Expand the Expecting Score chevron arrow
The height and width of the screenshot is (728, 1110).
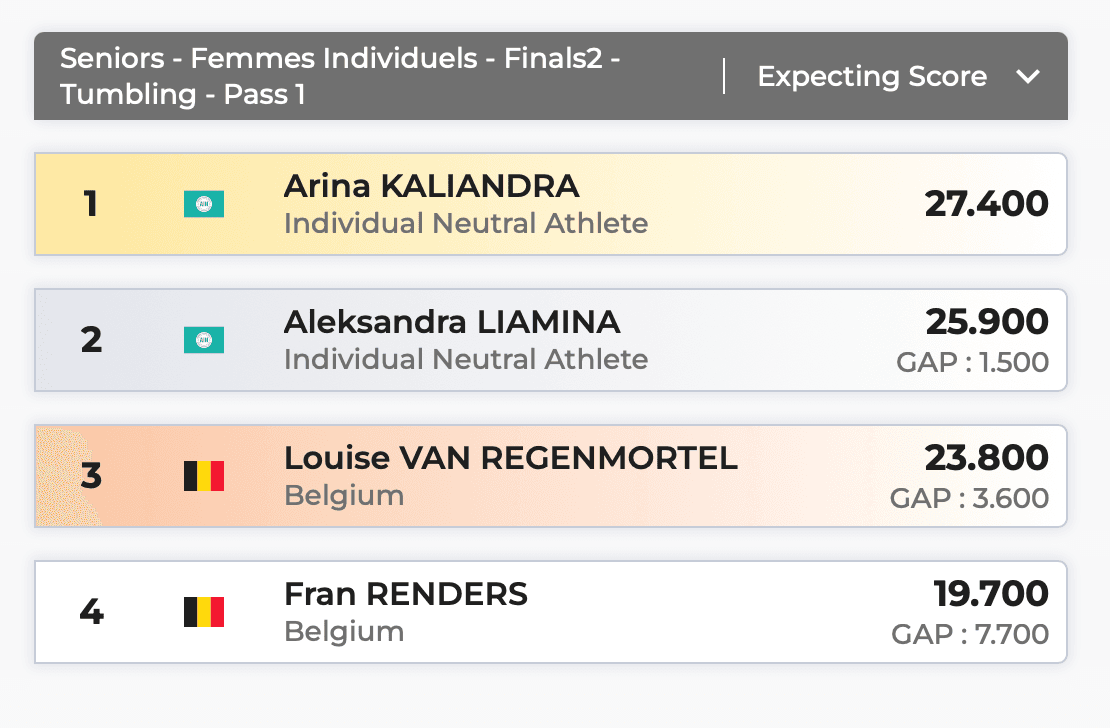(x=1028, y=77)
